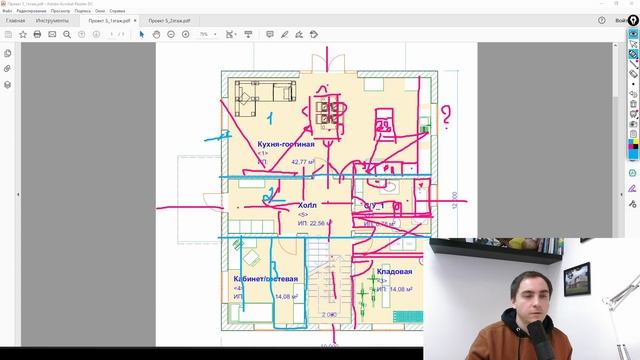The width and height of the screenshot is (640, 360).
Task: Click the Save file toolbar icon
Action: (x=8, y=35)
